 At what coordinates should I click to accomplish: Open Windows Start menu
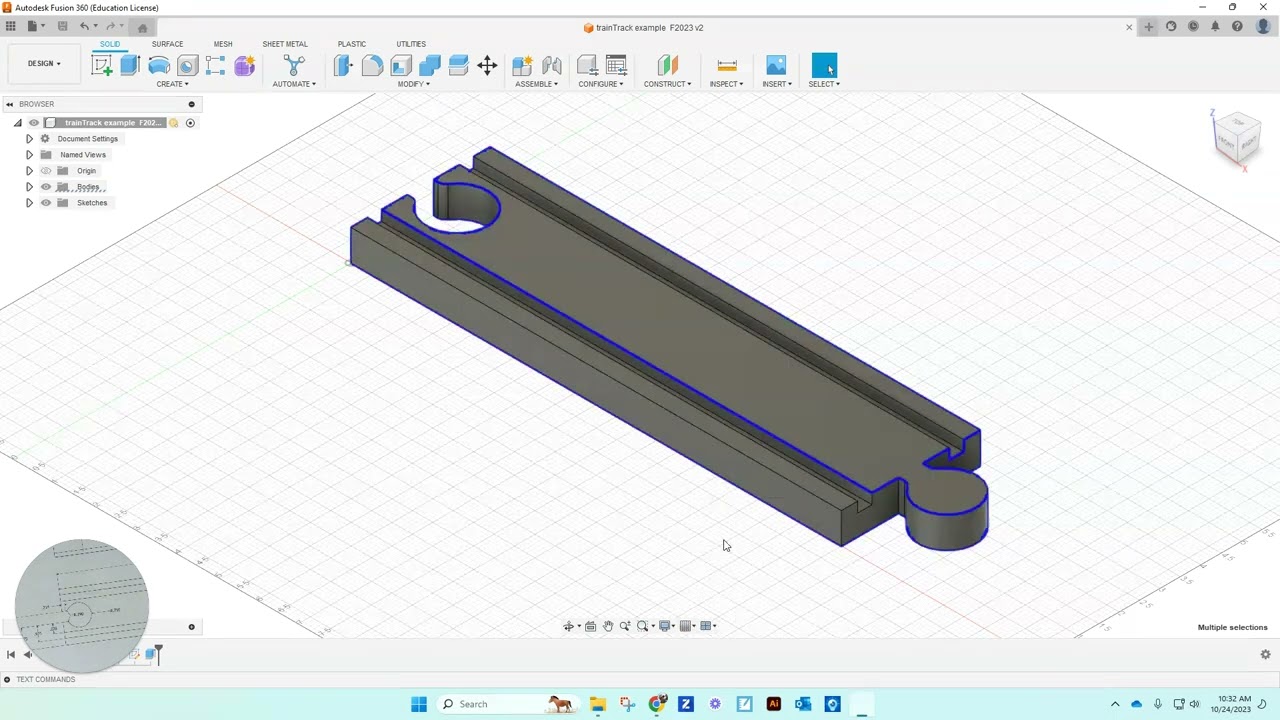pos(419,704)
